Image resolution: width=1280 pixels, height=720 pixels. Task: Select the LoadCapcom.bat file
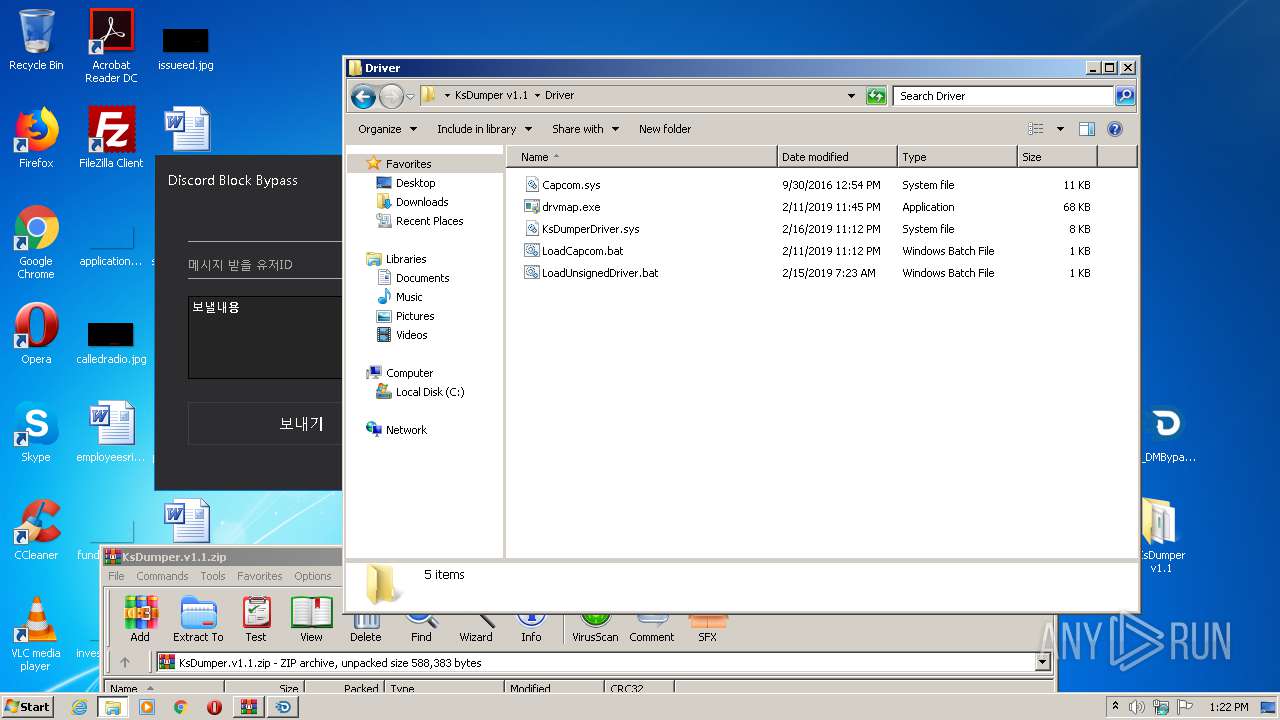(x=582, y=251)
